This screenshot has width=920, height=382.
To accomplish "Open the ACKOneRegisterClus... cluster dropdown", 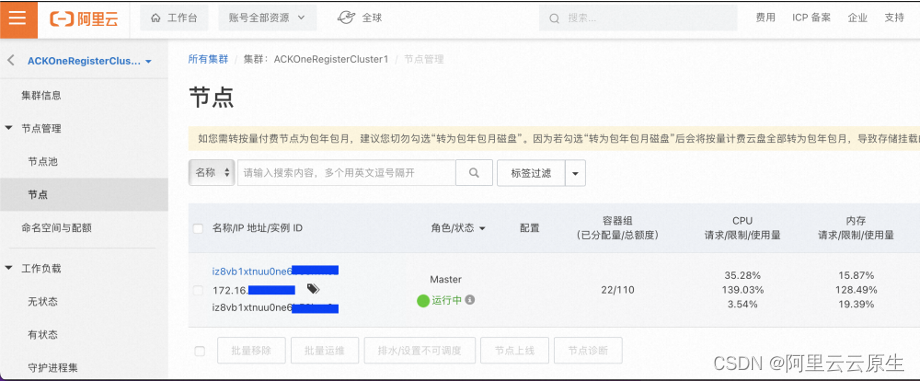I will (x=89, y=61).
